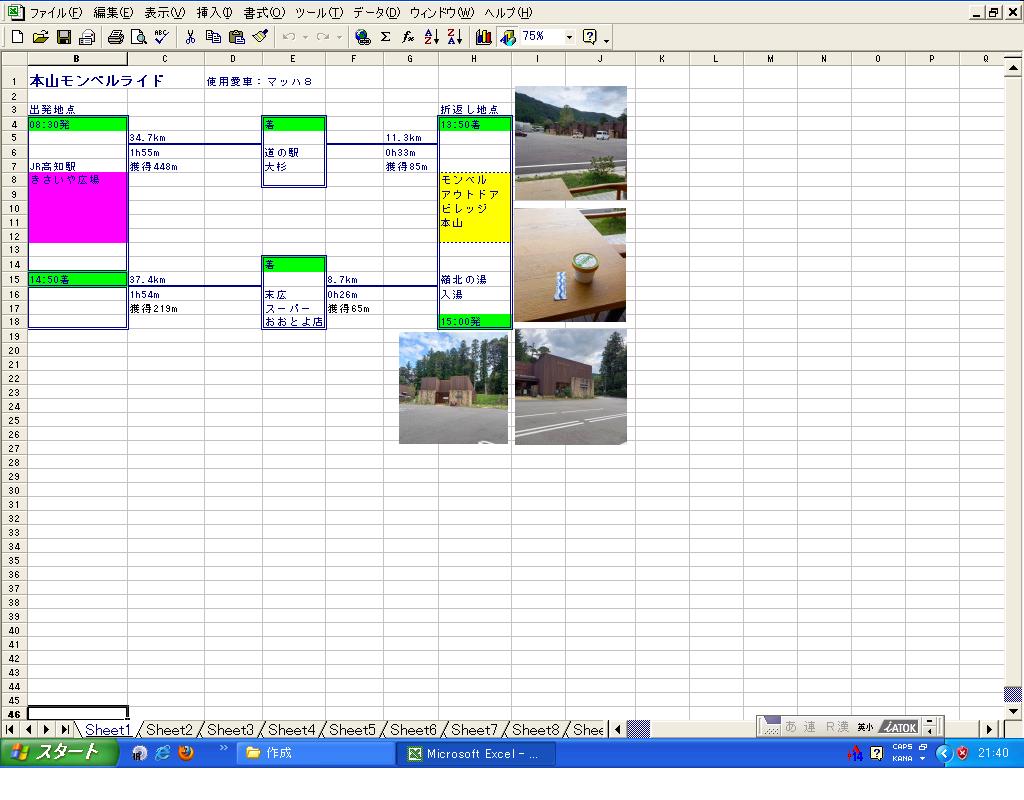Launch the Chart Wizard icon
Image resolution: width=1024 pixels, height=800 pixels.
point(484,37)
